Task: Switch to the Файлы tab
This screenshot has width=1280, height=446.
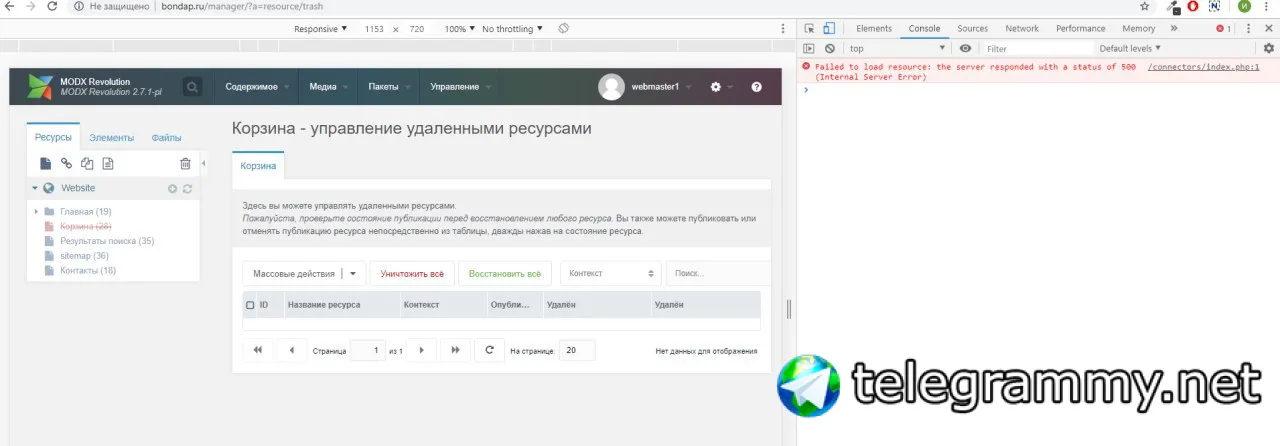Action: click(166, 138)
